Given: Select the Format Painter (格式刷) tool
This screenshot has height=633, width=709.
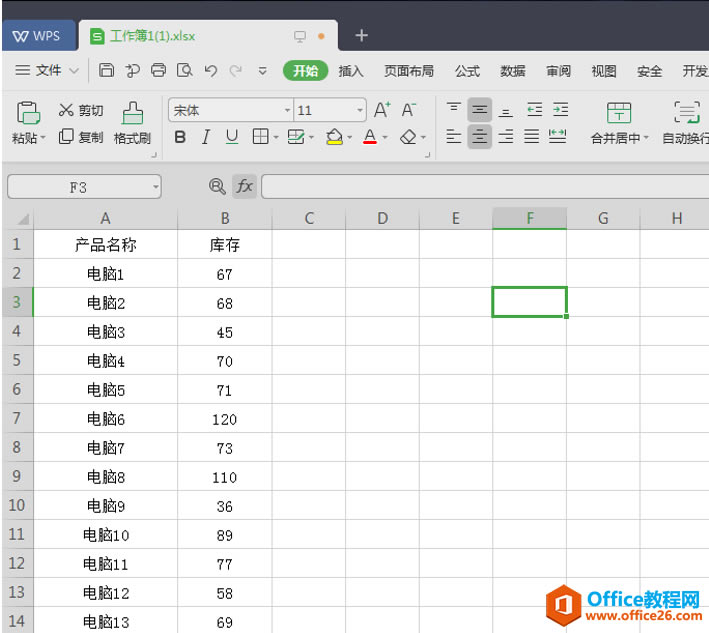Looking at the screenshot, I should pyautogui.click(x=132, y=123).
